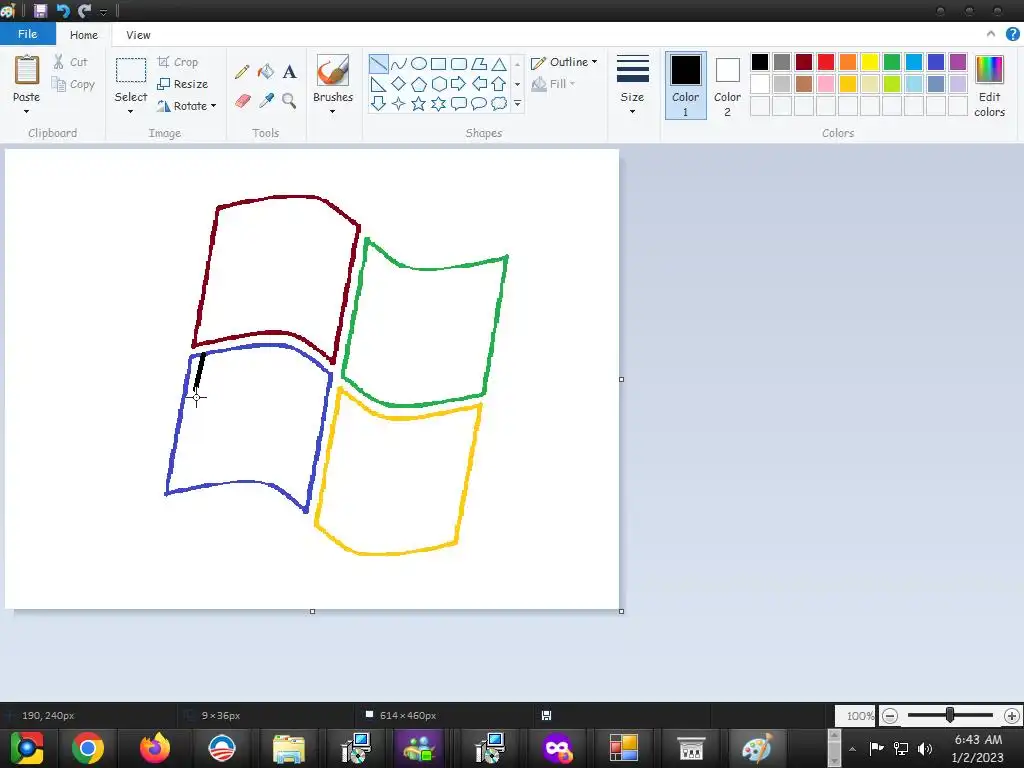Pick the Hexagon shape
Screen dimensions: 1024x768
439,84
